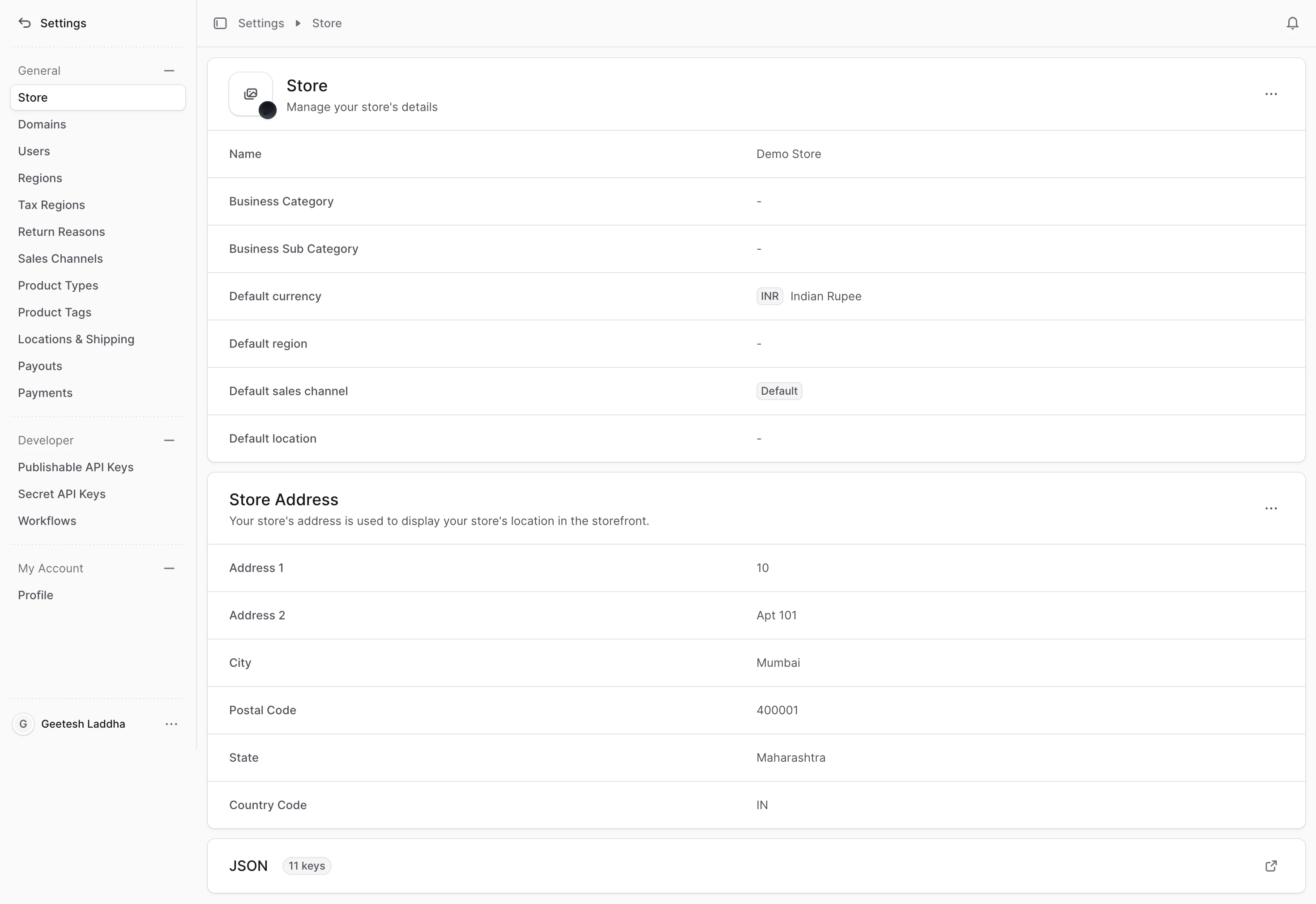Click the store logo image placeholder
1316x904 pixels.
tap(250, 94)
